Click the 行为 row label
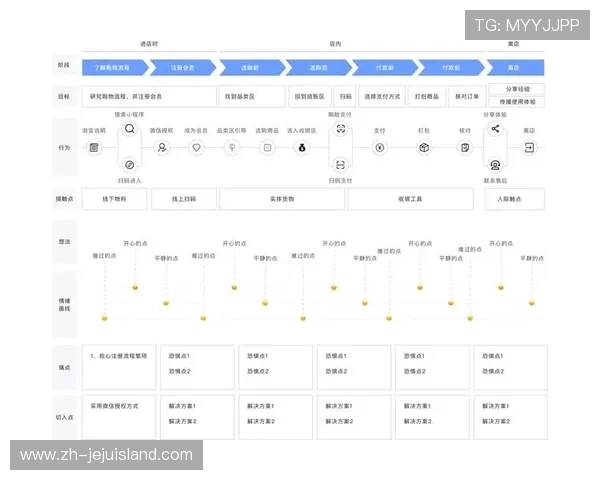Viewport: 600px width, 480px height. [x=64, y=148]
